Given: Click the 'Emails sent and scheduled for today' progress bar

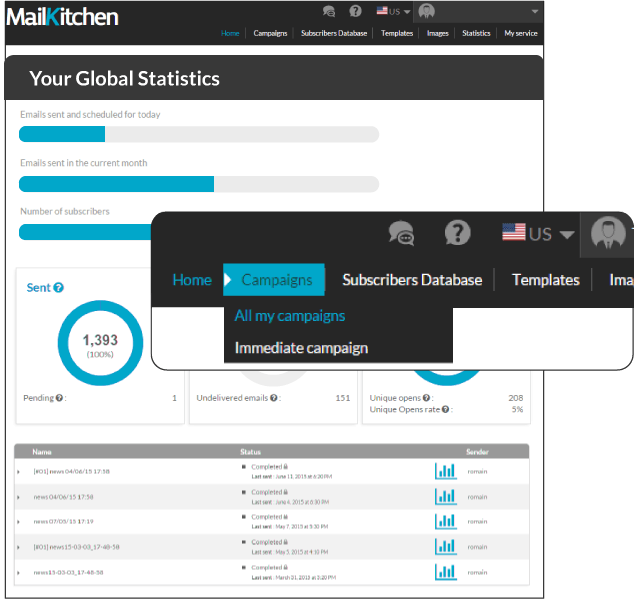Looking at the screenshot, I should tap(199, 134).
